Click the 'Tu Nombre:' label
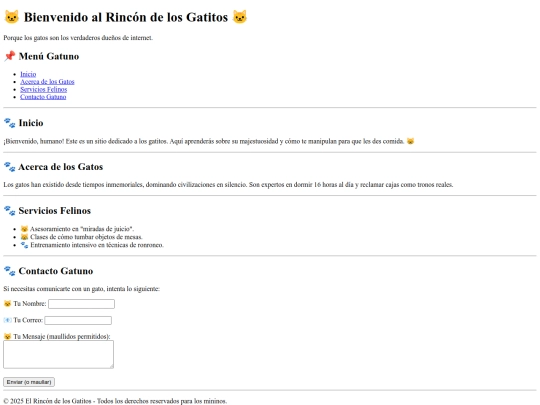Viewport: 540px width, 405px height. (x=30, y=304)
